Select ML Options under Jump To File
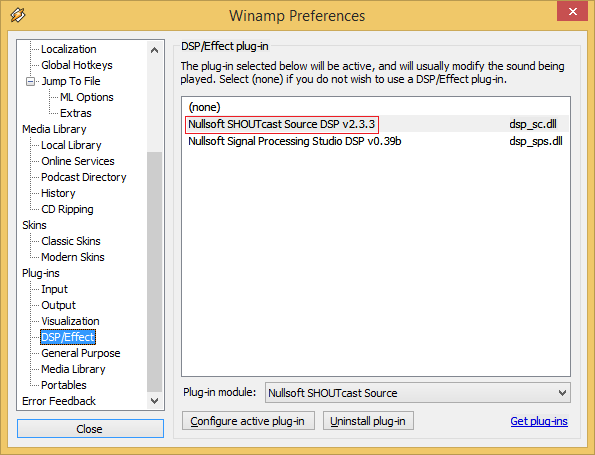The image size is (595, 455). [x=87, y=97]
